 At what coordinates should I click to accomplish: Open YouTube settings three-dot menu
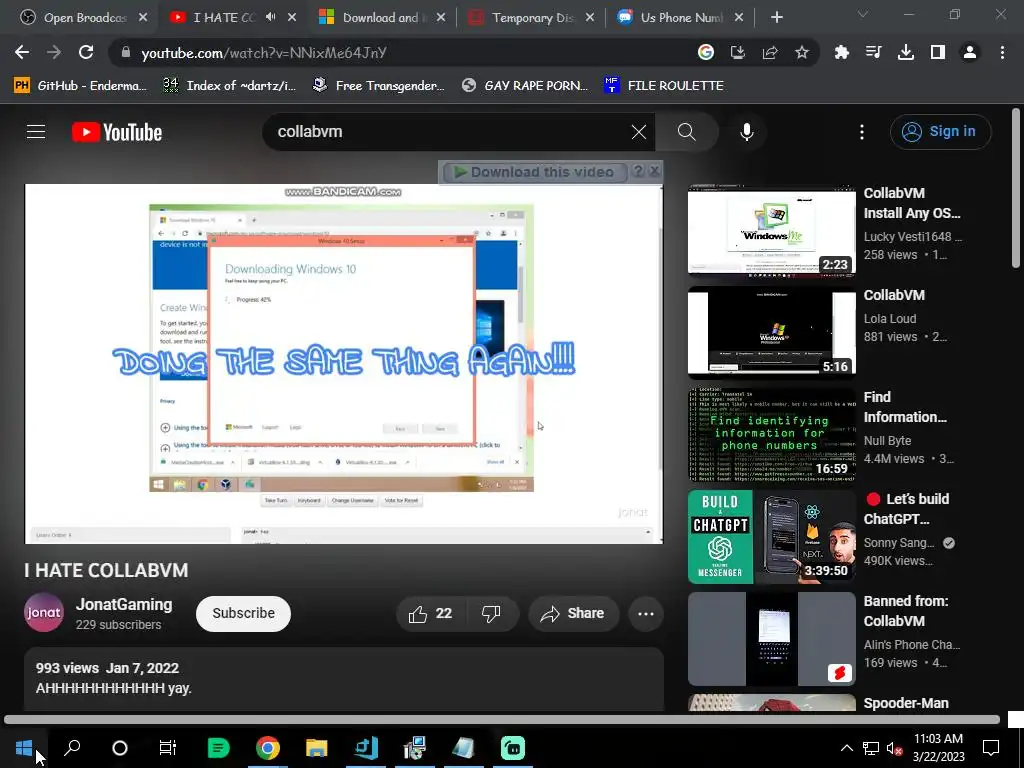pos(861,132)
